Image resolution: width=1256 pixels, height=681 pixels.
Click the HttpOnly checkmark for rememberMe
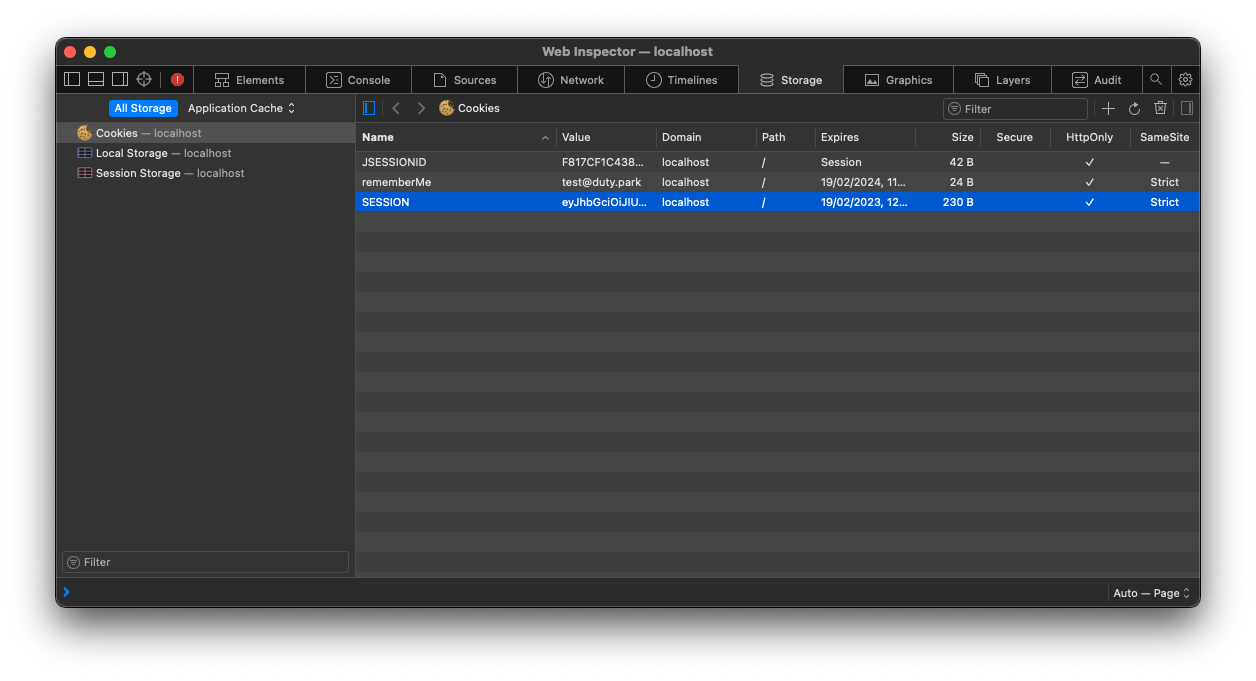[1089, 182]
